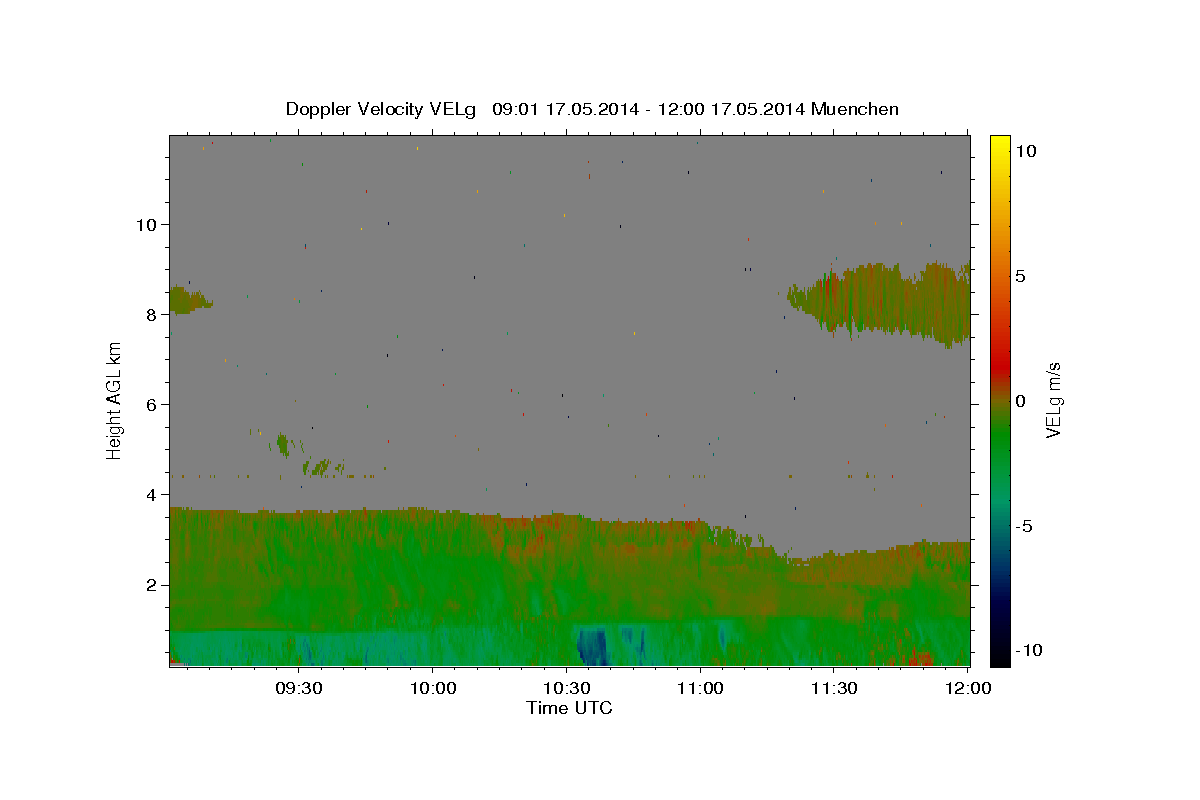Click the colorbar label -5
The width and height of the screenshot is (1200, 800).
pyautogui.click(x=1026, y=526)
